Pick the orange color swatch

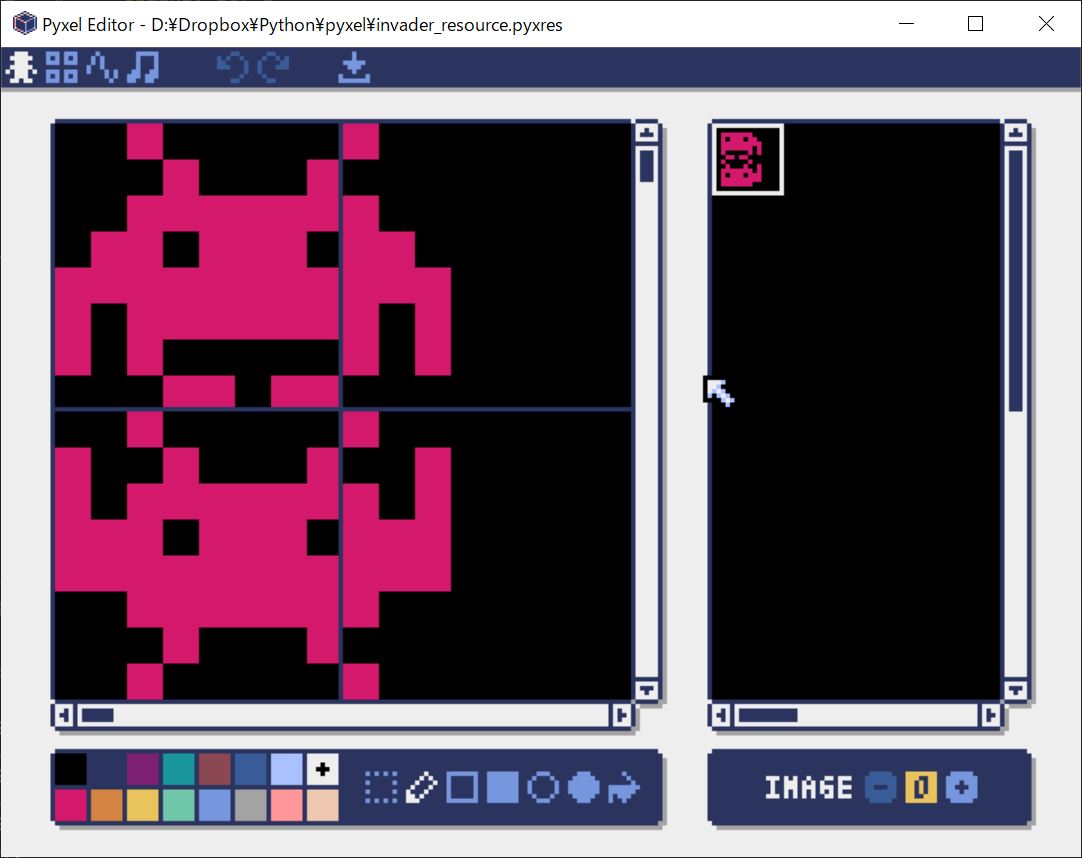106,805
